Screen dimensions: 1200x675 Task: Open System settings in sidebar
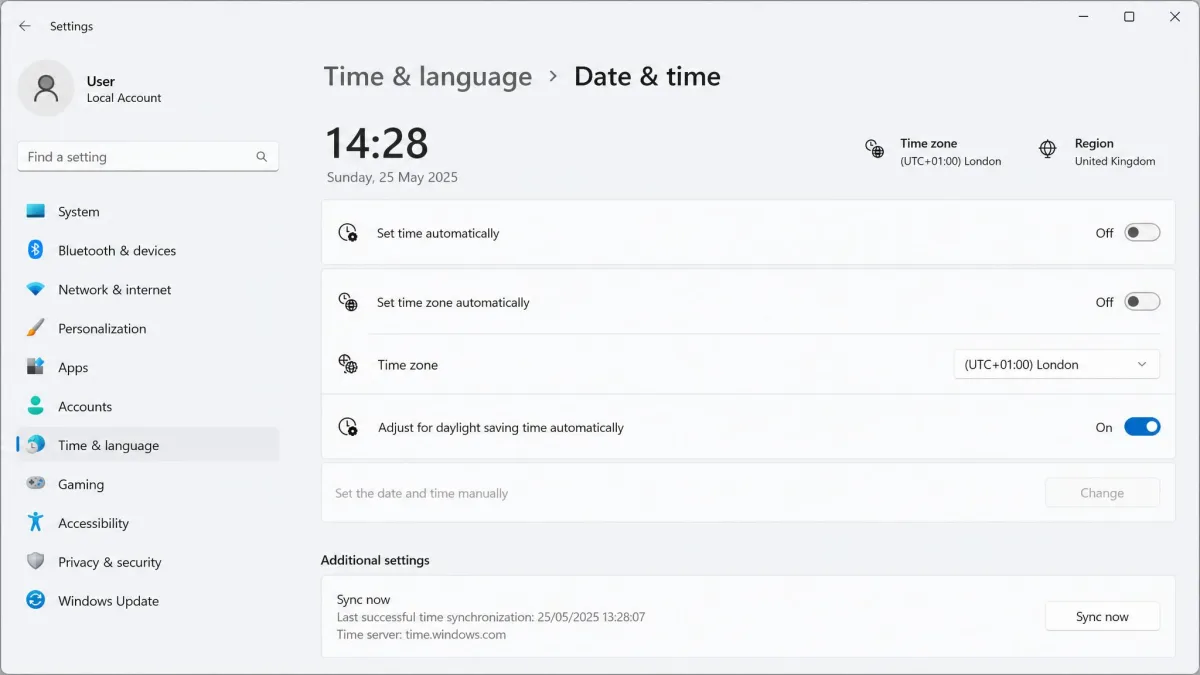coord(148,211)
